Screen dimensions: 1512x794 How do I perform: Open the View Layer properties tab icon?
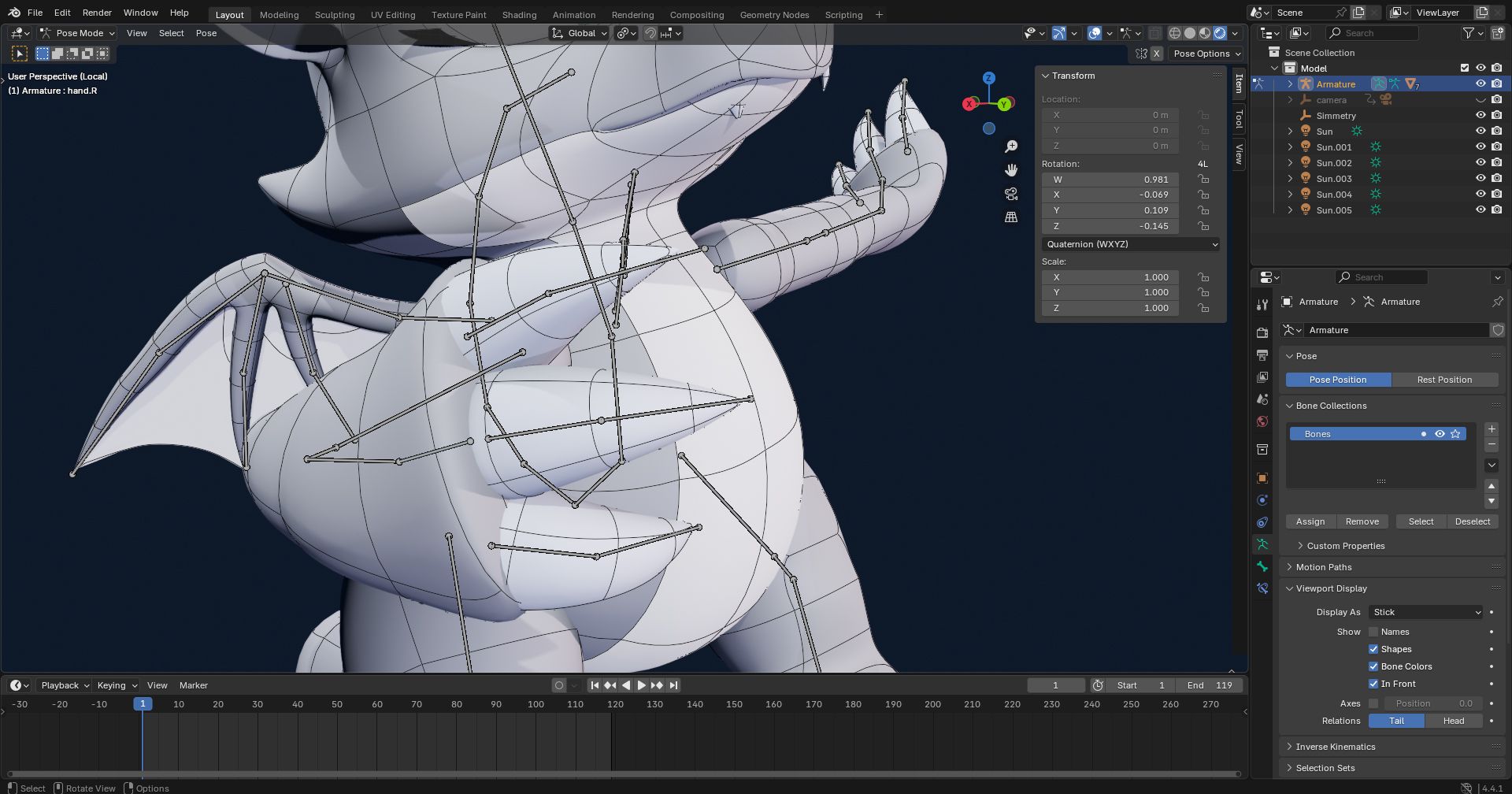coord(1262,377)
